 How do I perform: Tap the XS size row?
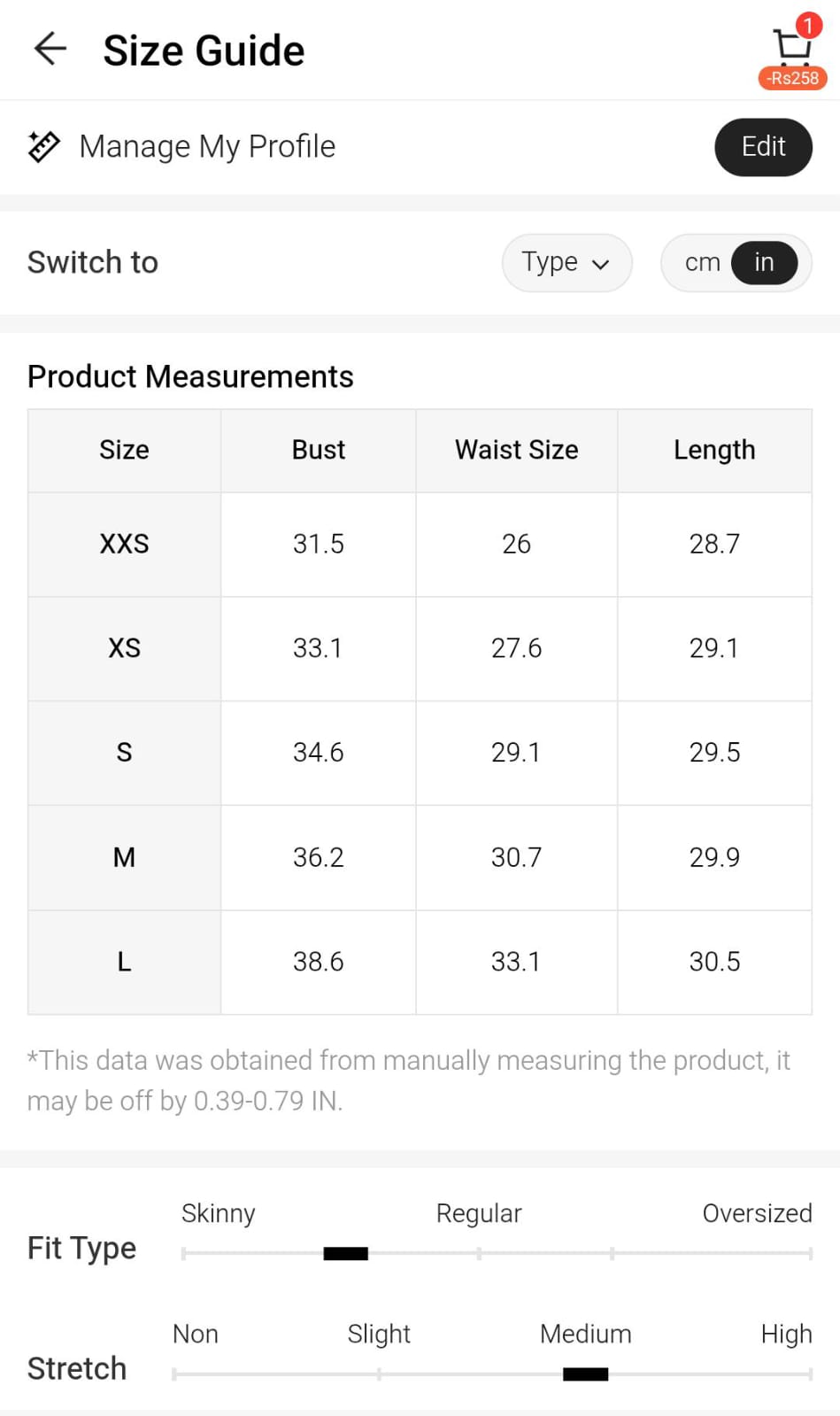(124, 648)
